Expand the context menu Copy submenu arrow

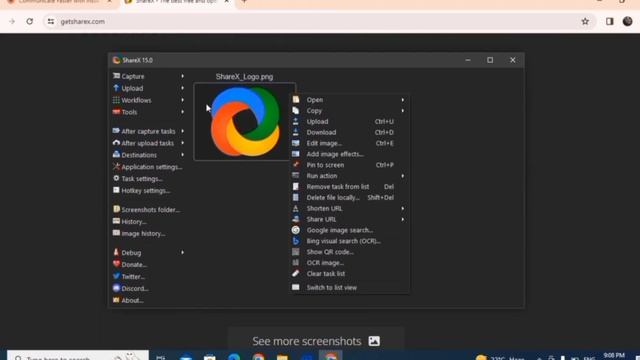(x=402, y=111)
